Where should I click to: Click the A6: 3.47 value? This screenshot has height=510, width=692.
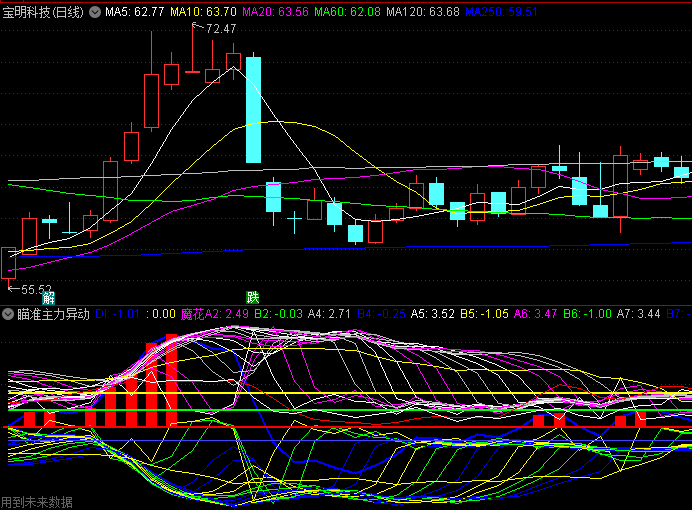point(536,314)
